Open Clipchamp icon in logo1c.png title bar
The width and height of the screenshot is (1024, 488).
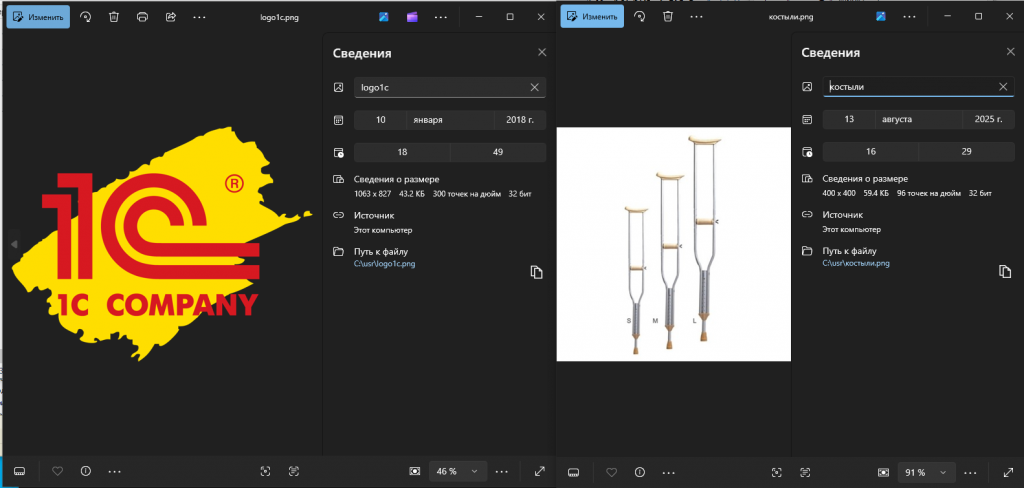pyautogui.click(x=412, y=17)
